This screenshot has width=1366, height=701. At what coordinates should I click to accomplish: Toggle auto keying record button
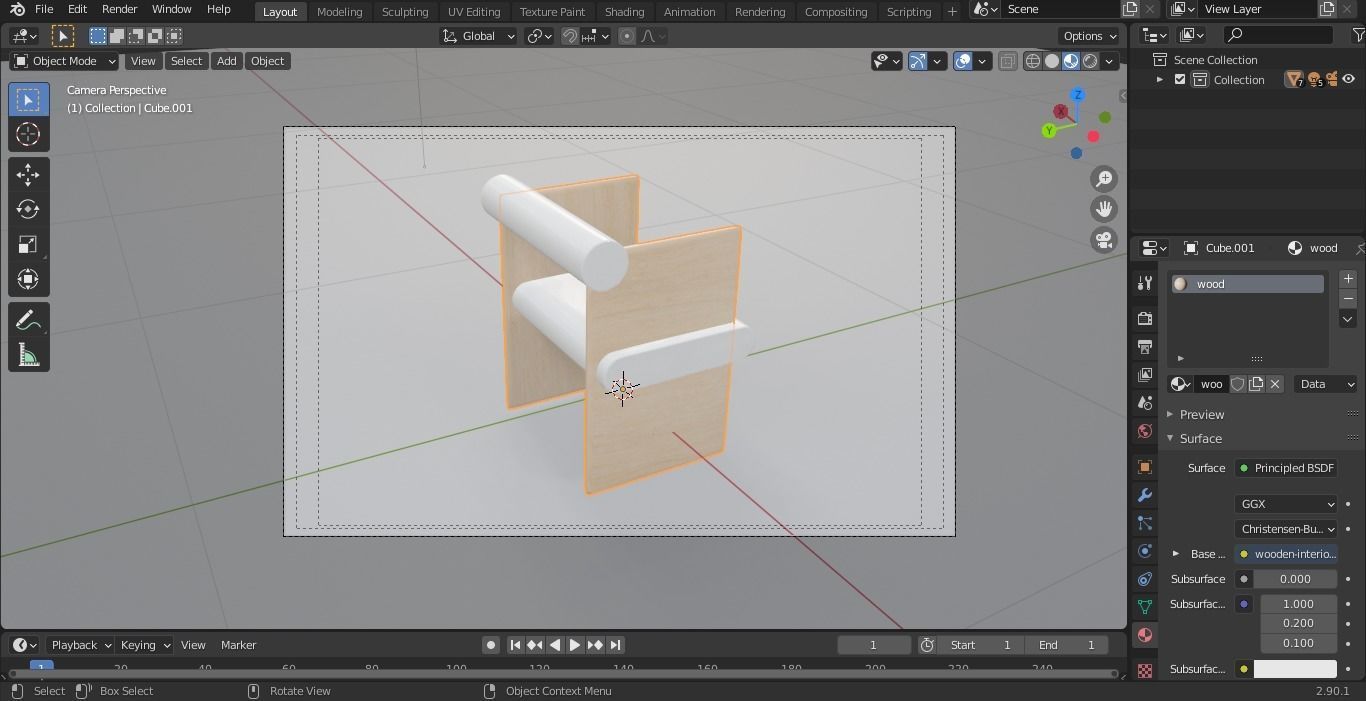point(490,645)
